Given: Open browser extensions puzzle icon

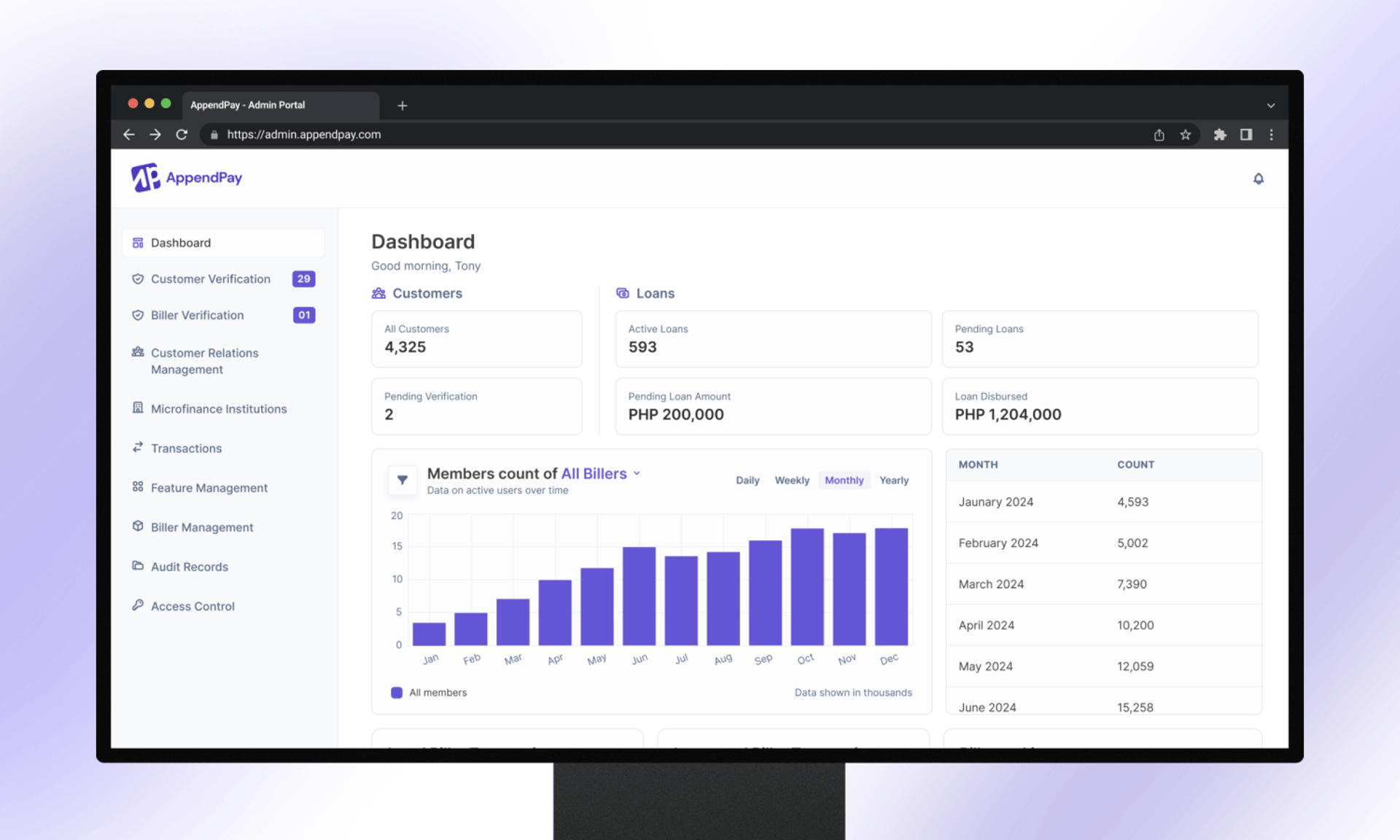Looking at the screenshot, I should pos(1220,134).
